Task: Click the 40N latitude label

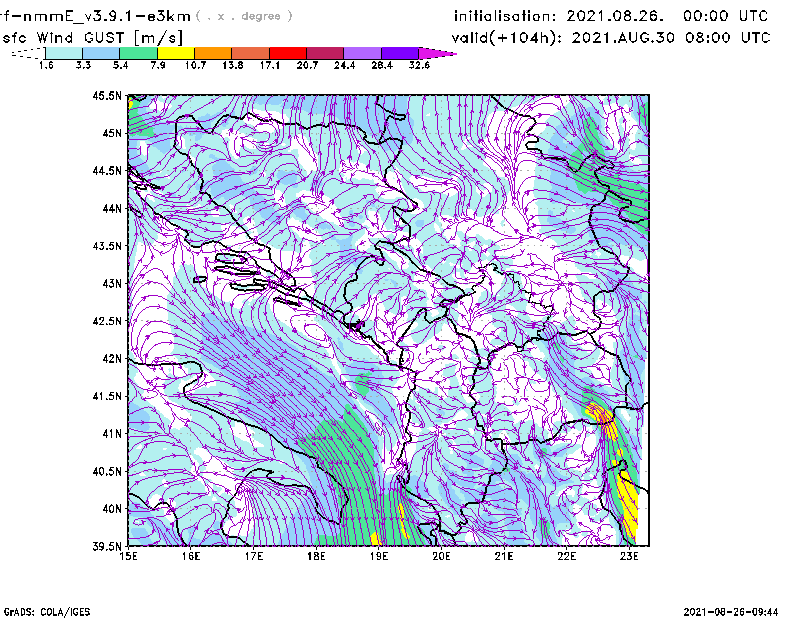Action: (112, 509)
